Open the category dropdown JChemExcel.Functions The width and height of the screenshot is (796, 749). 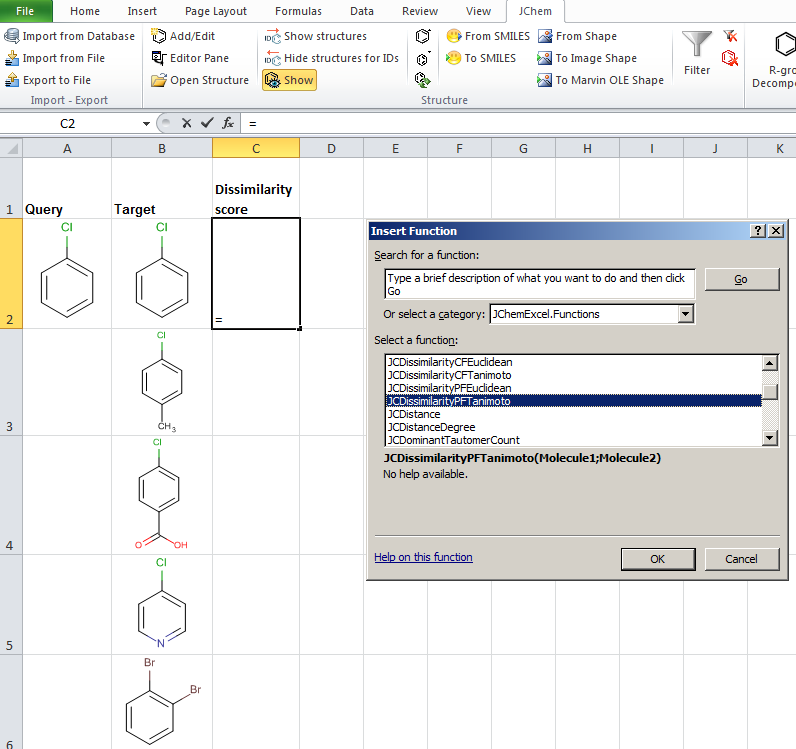(685, 314)
